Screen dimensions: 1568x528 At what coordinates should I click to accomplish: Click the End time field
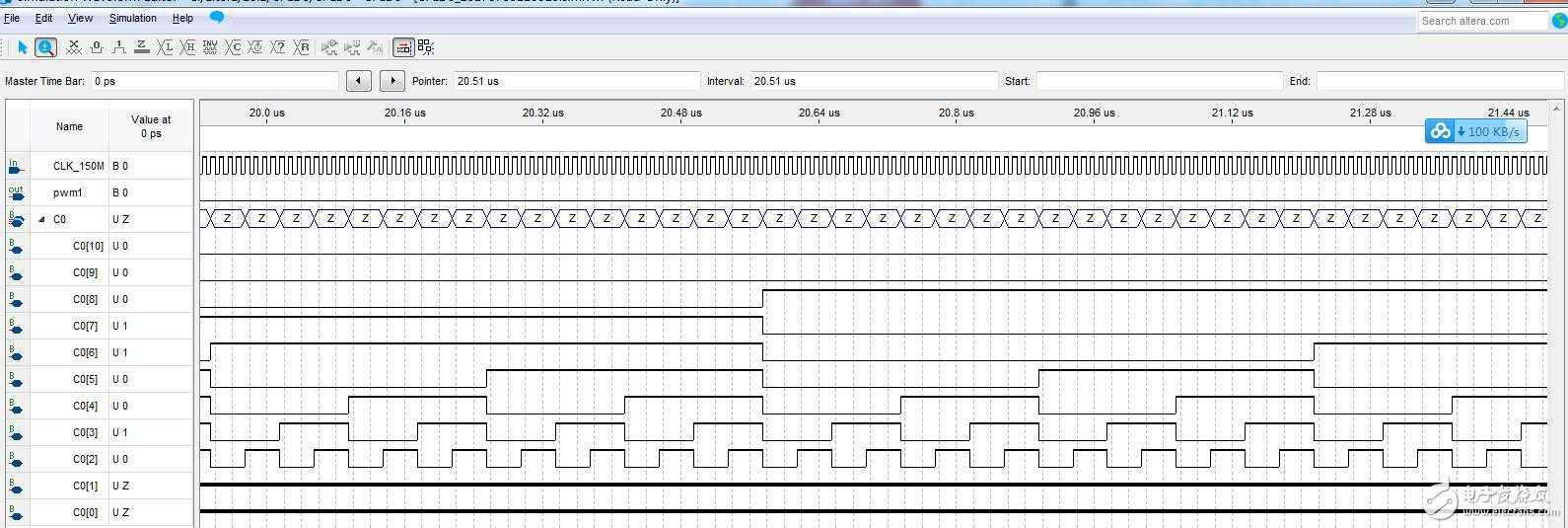point(1441,81)
